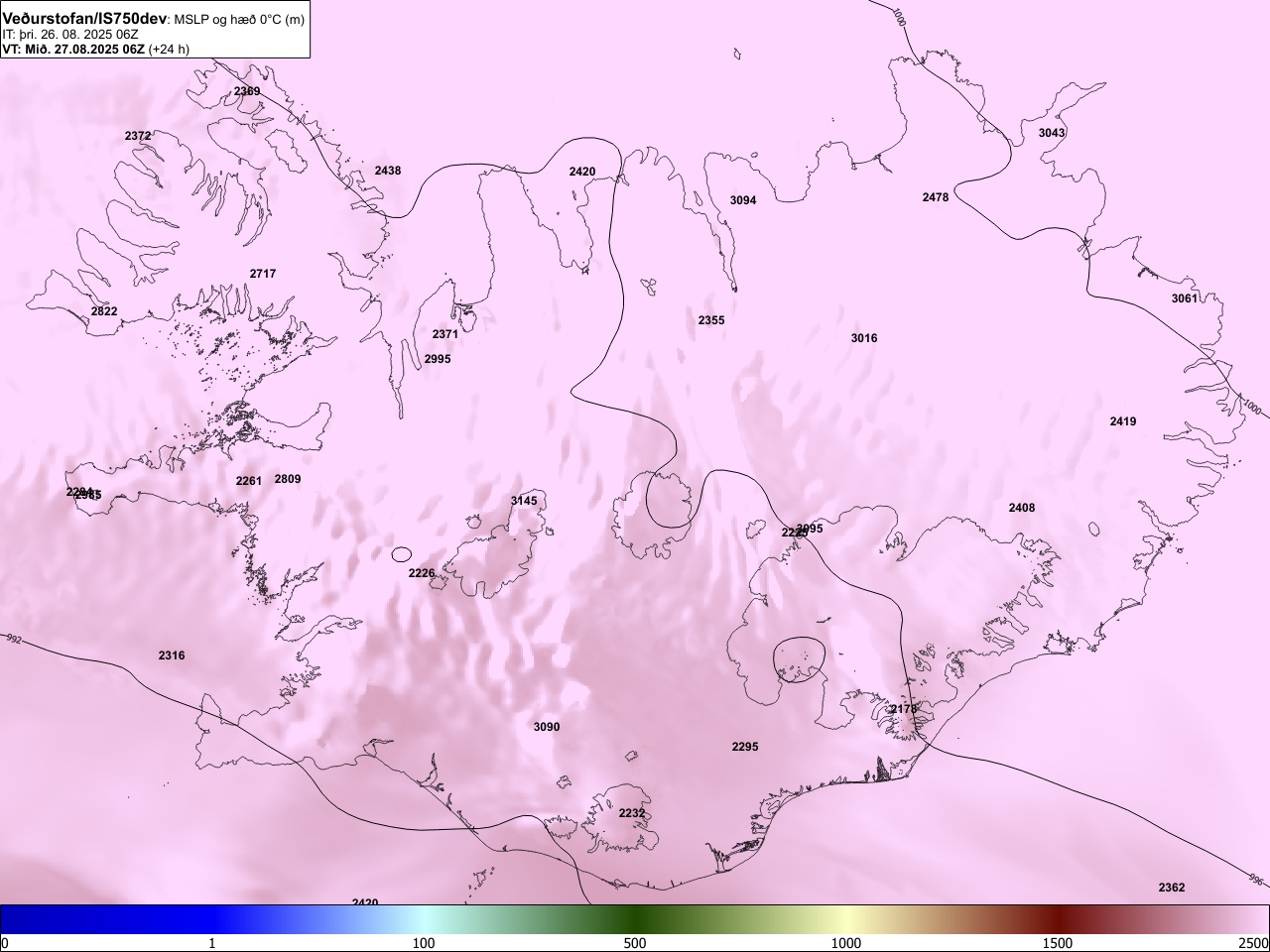Pick the 3016 height value
This screenshot has width=1270, height=952.
point(864,338)
